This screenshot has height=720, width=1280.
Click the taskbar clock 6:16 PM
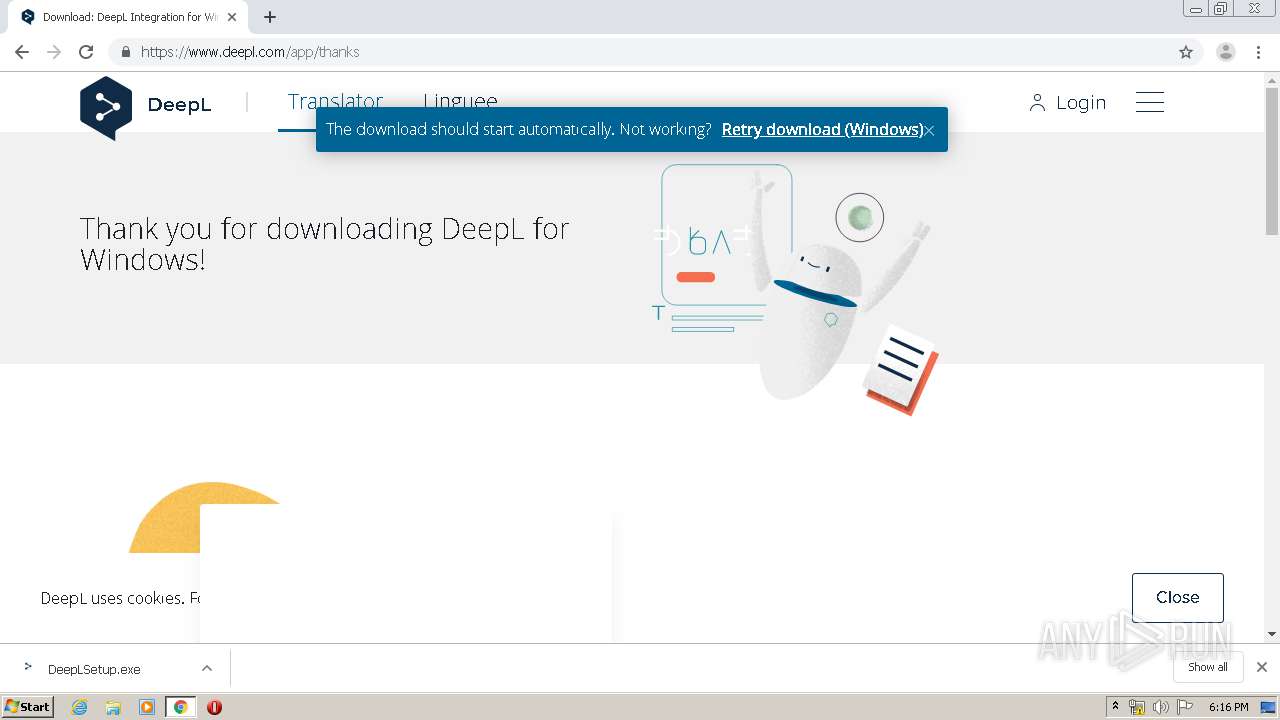(x=1228, y=707)
